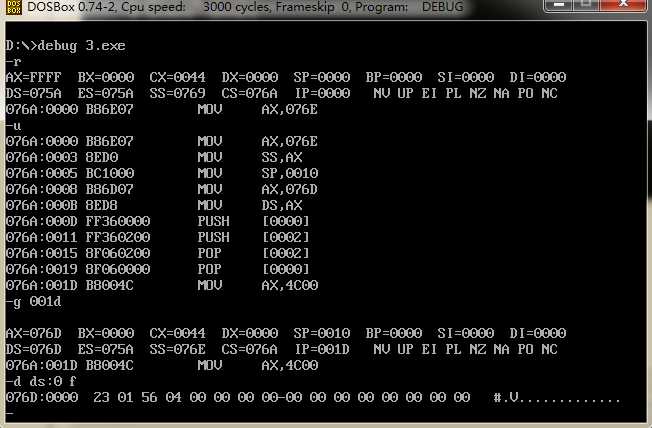Click the opcode 'FF360200' in the listing
This screenshot has width=652, height=428.
click(x=118, y=237)
